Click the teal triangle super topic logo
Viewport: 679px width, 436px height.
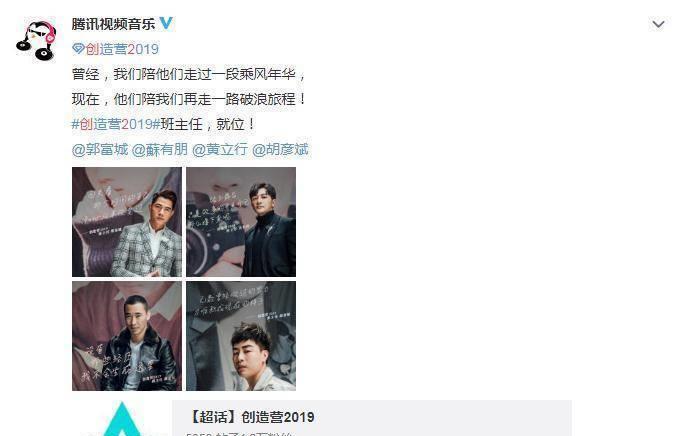coord(122,419)
